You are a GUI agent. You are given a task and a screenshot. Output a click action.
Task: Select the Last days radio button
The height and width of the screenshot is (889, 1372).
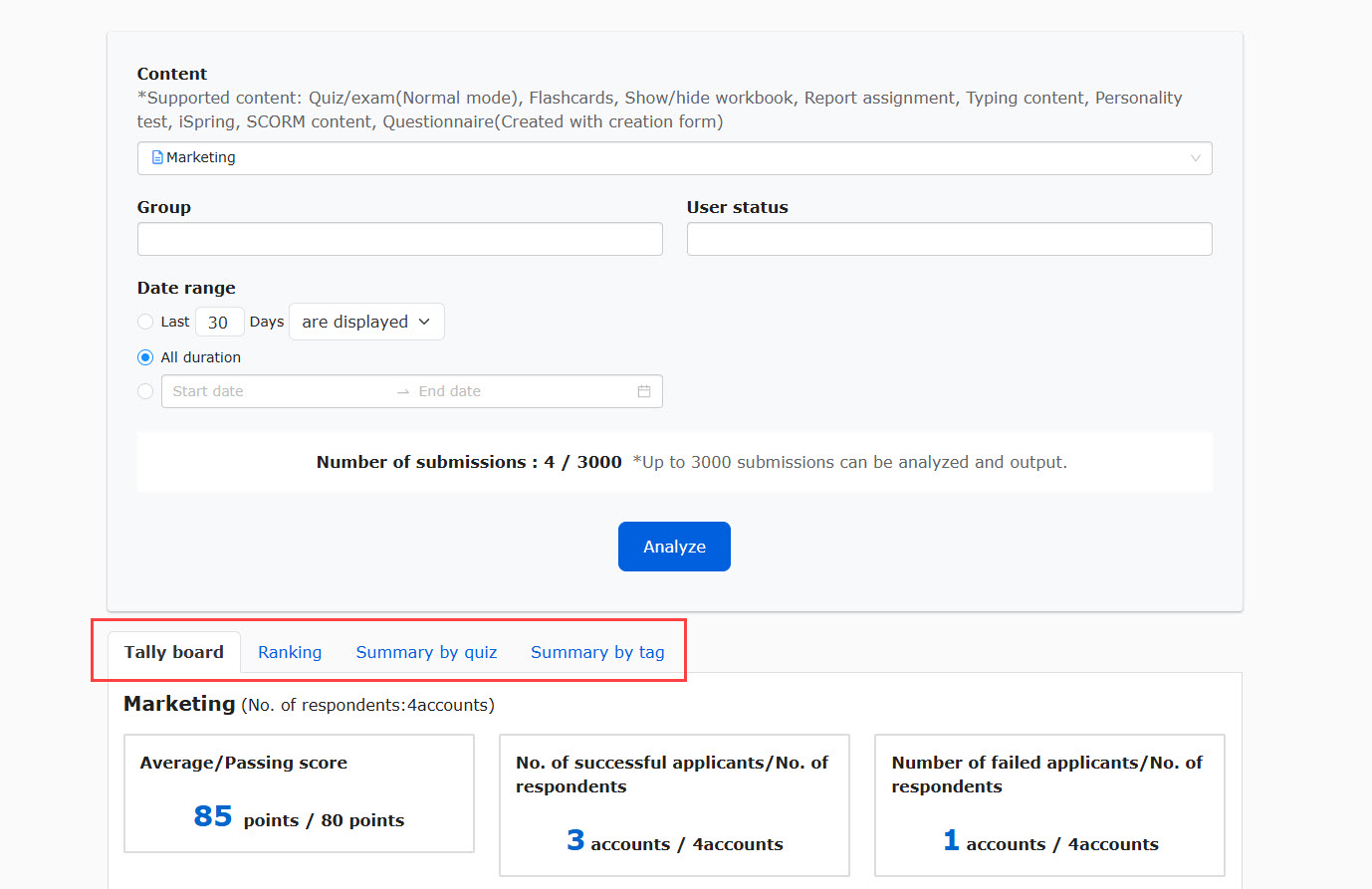tap(145, 322)
